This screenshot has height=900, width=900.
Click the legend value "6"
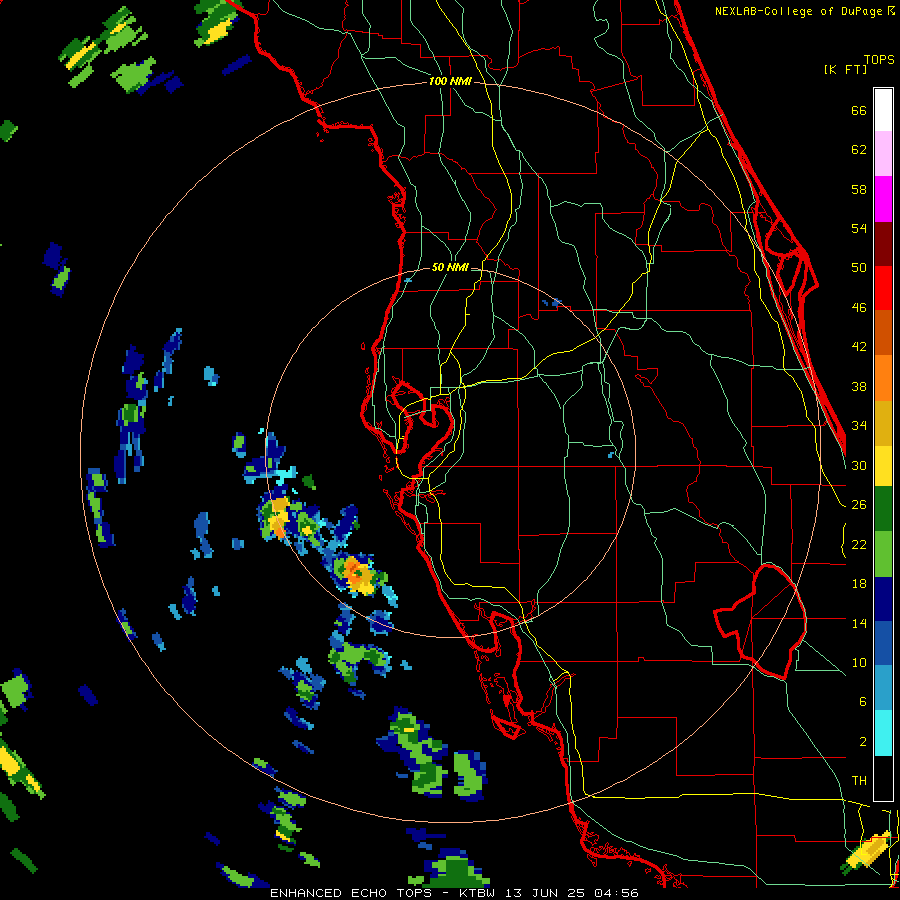pyautogui.click(x=863, y=701)
